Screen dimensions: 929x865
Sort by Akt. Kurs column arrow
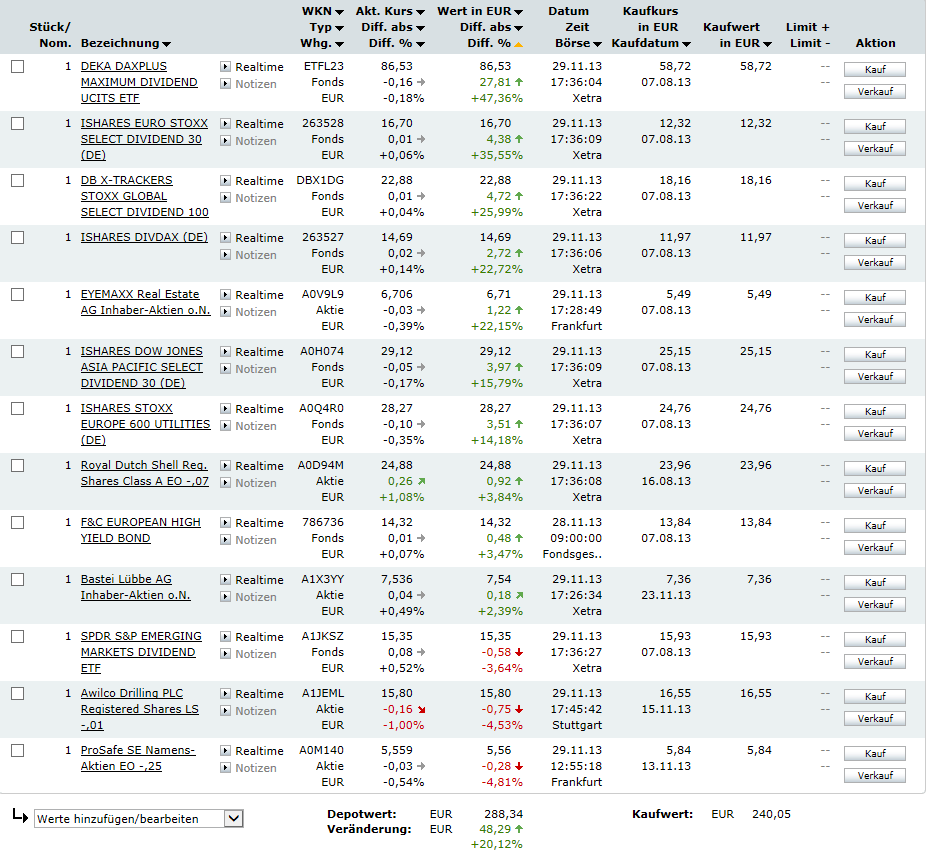click(x=420, y=12)
